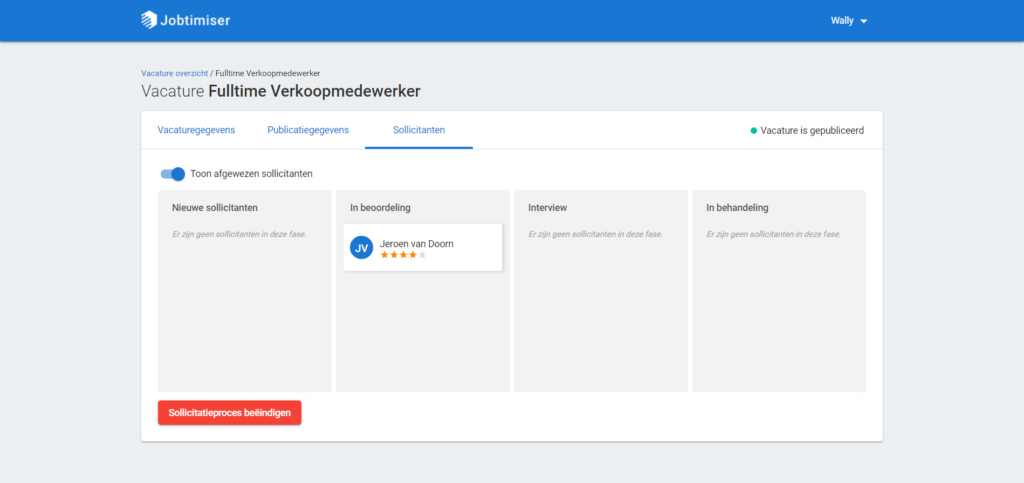Open the Publicatiegegevens tab
This screenshot has width=1024, height=483.
pos(308,130)
